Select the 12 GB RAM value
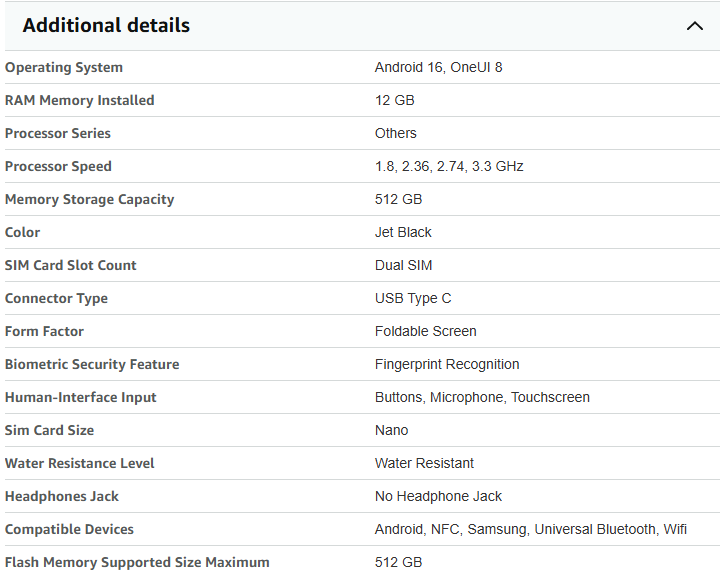 pyautogui.click(x=394, y=100)
